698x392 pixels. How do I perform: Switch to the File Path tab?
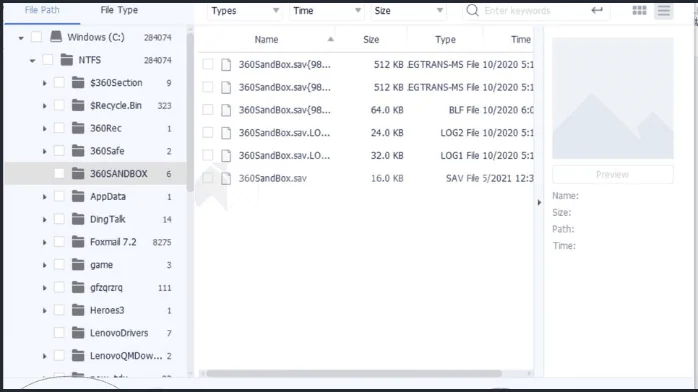click(42, 10)
